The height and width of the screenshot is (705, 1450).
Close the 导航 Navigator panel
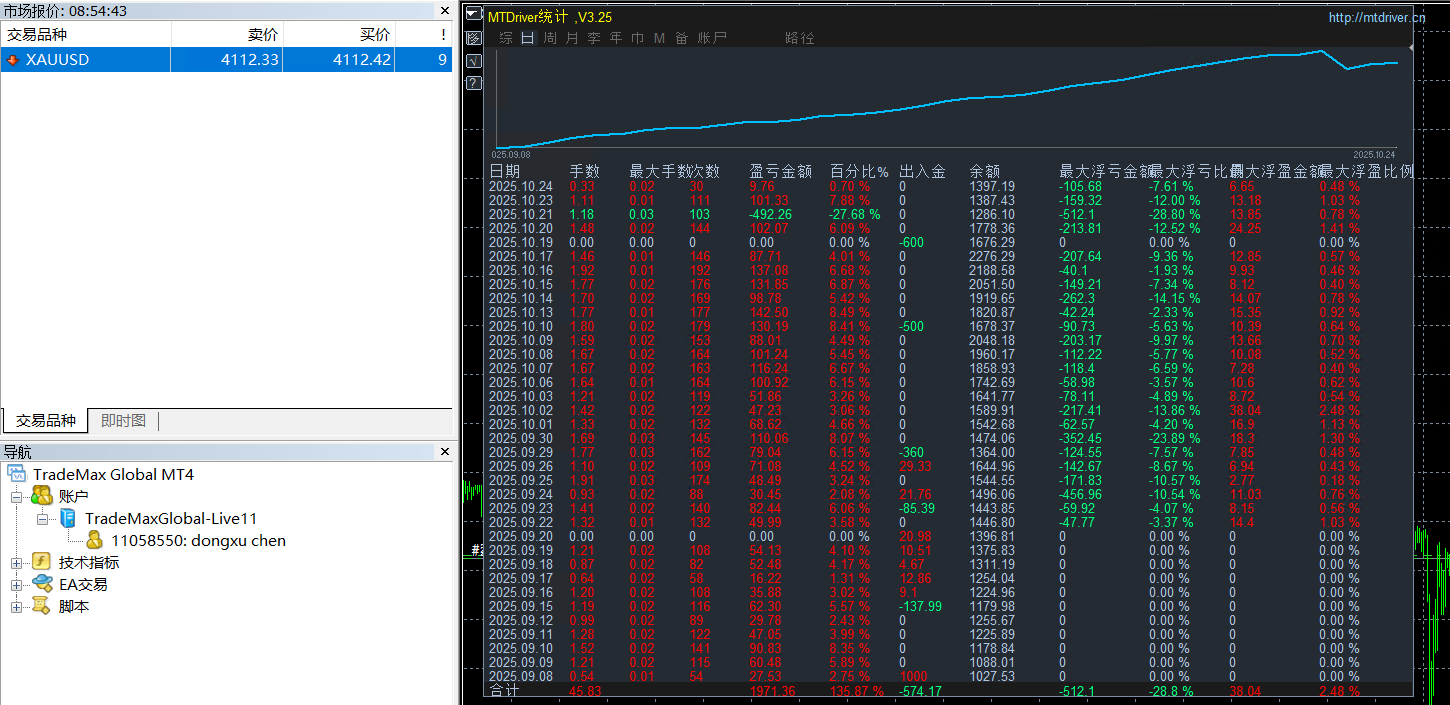445,452
